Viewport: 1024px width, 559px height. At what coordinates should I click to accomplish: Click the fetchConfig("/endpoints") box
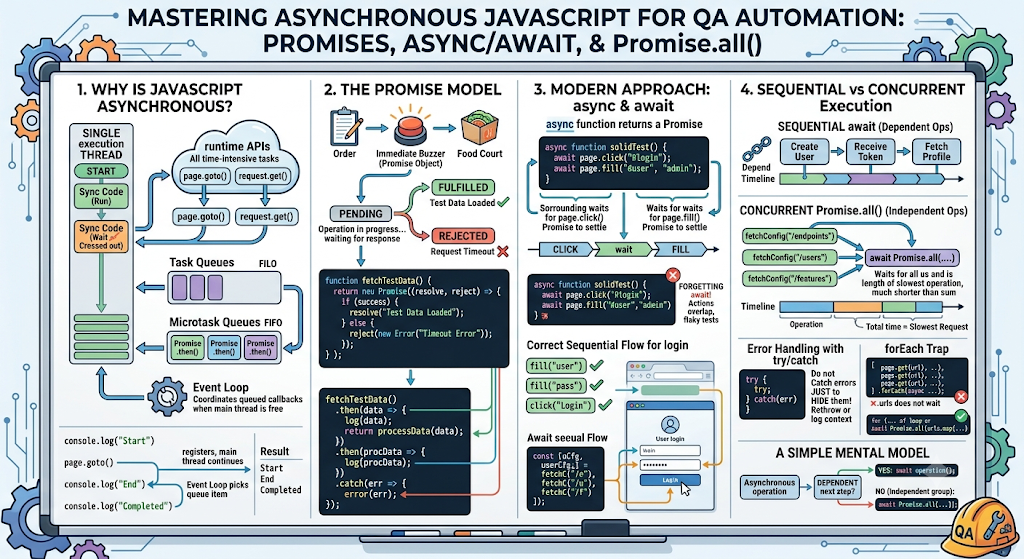pyautogui.click(x=790, y=236)
